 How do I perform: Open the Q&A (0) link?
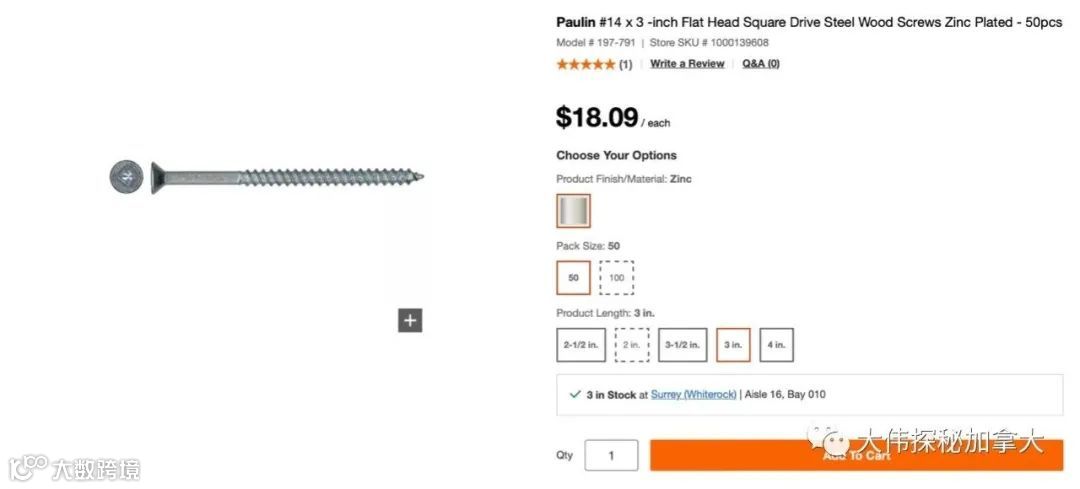761,64
